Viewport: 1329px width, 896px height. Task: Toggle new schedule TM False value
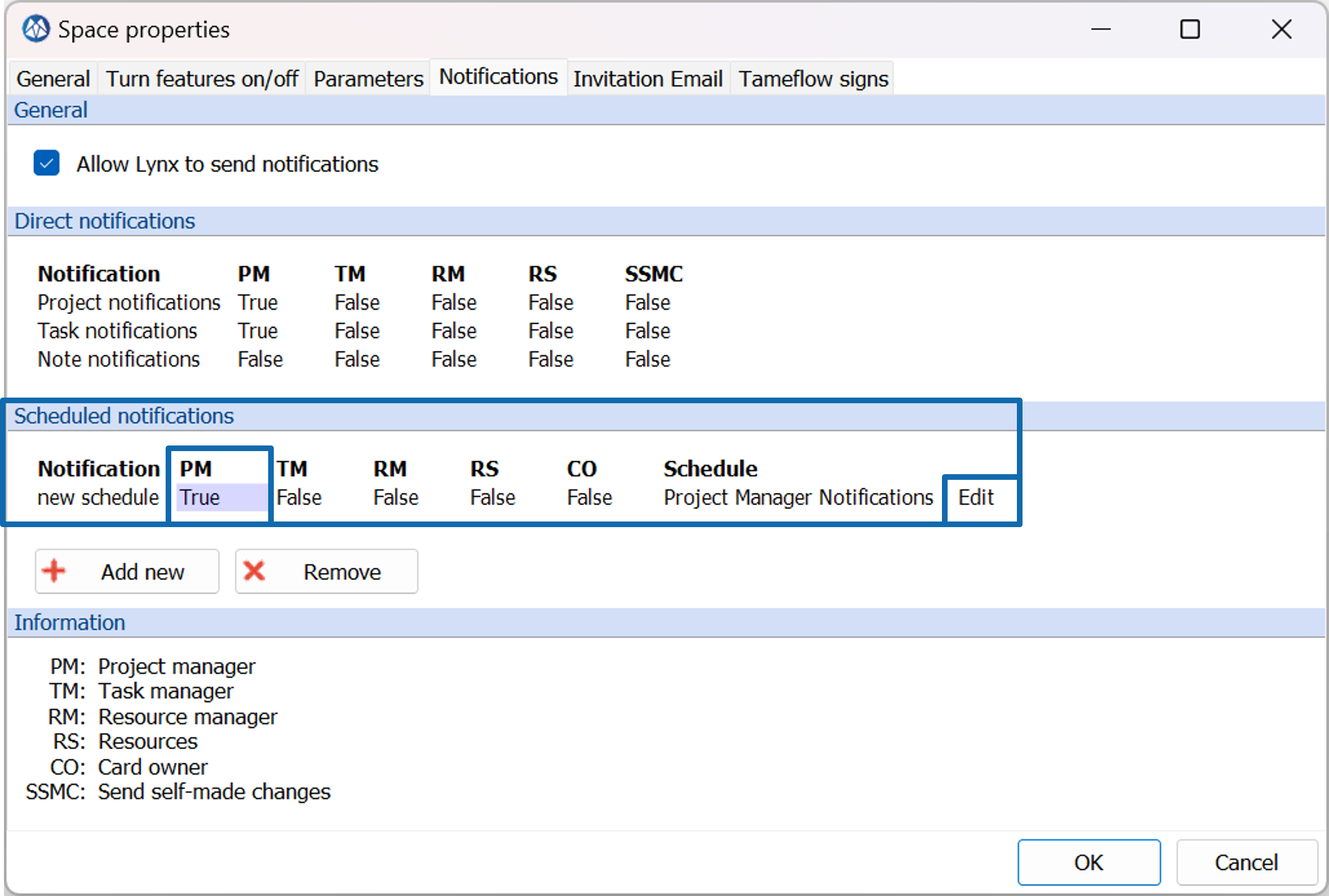pos(299,498)
